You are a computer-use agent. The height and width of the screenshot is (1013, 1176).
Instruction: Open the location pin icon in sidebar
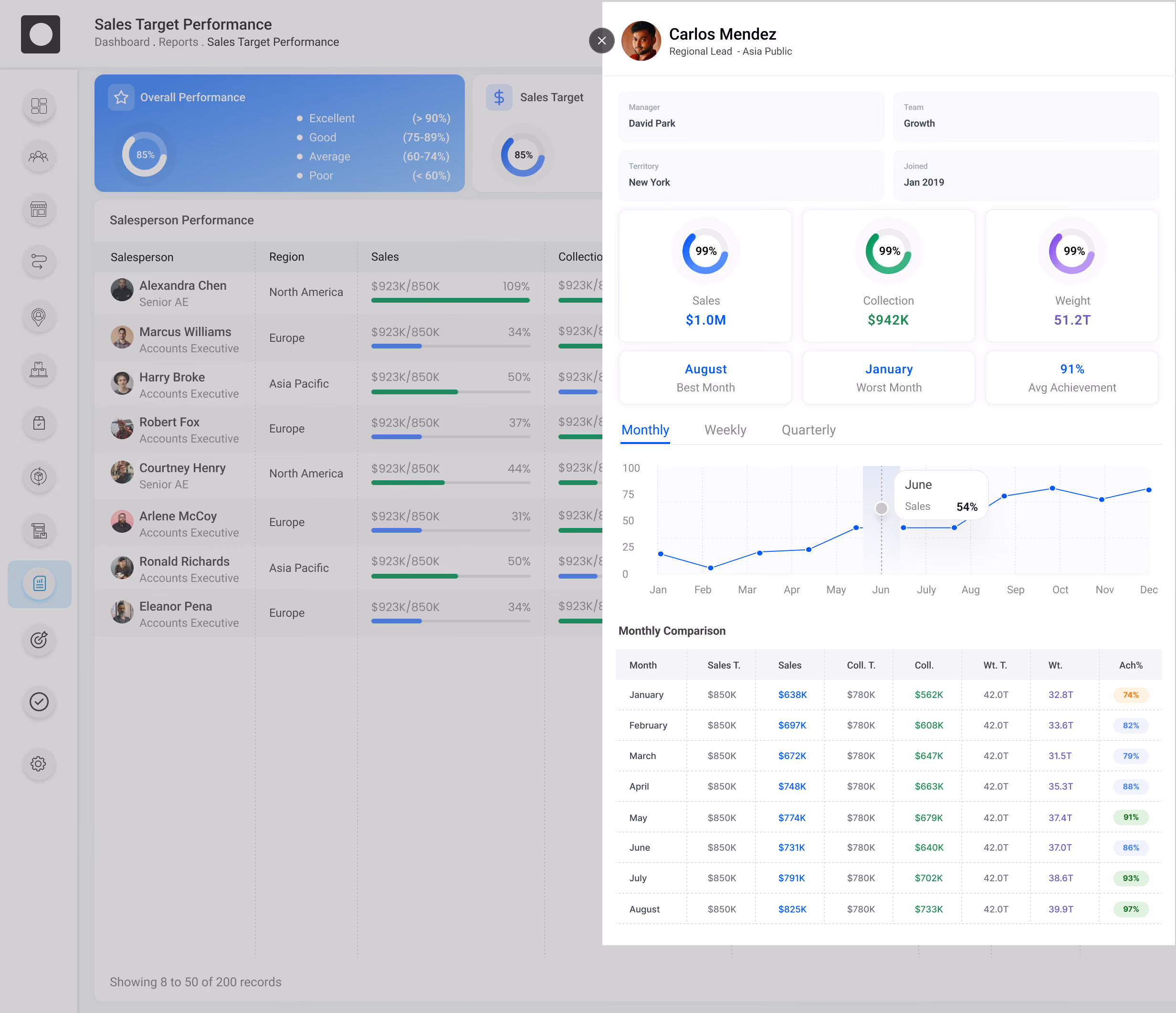[x=39, y=317]
